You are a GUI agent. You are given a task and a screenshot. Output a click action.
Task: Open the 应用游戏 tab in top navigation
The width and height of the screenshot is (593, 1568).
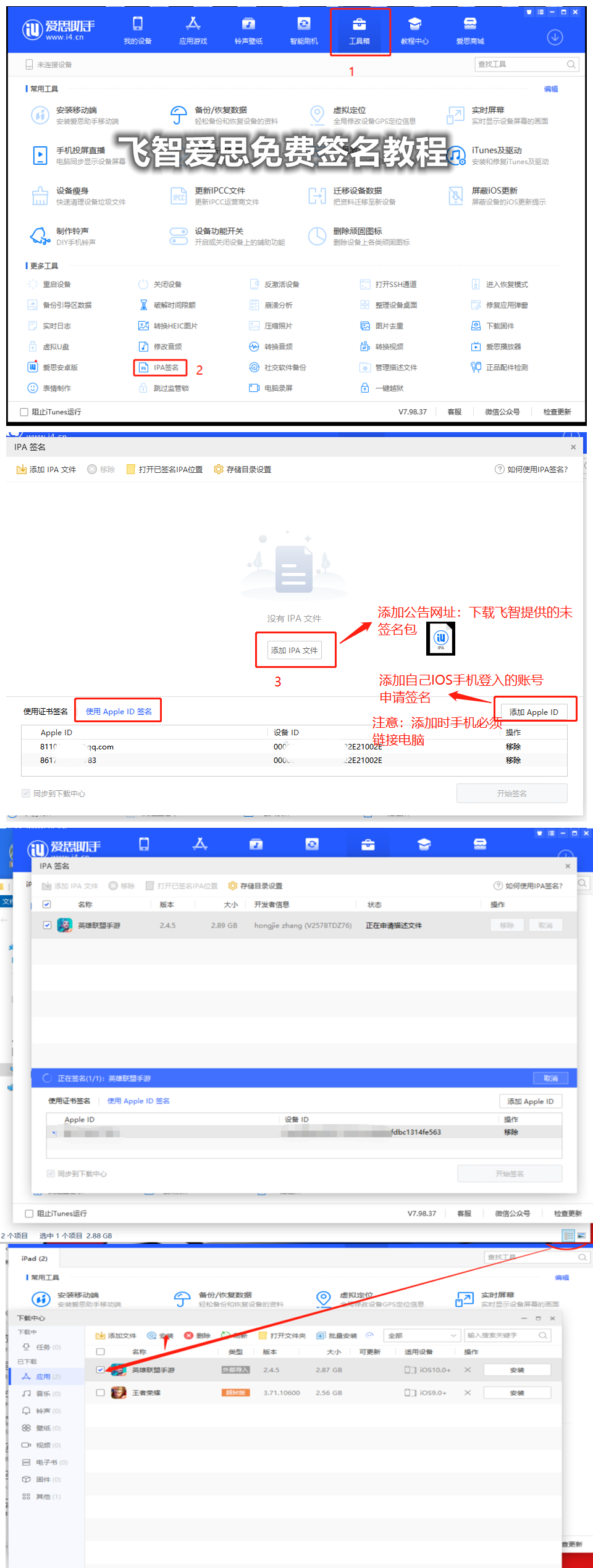pyautogui.click(x=193, y=31)
